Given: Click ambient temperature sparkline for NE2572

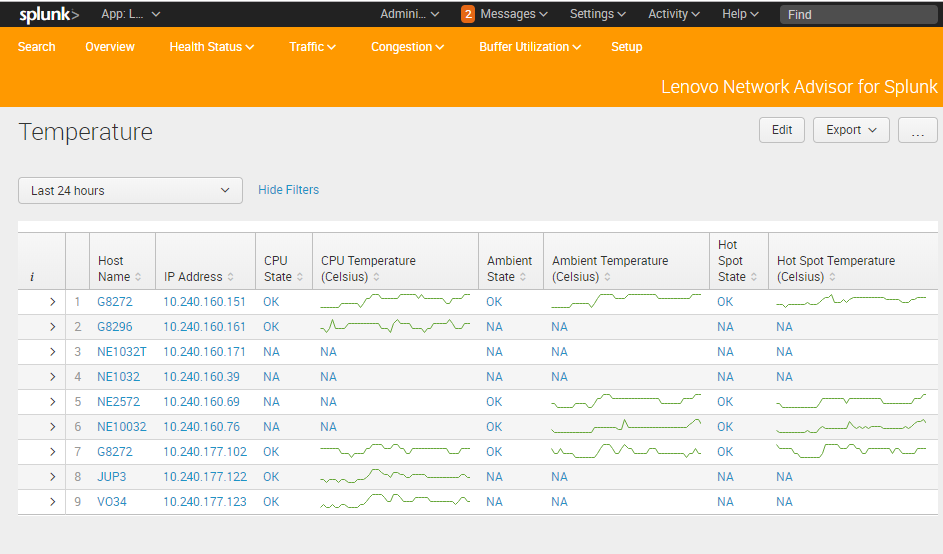Looking at the screenshot, I should (626, 401).
